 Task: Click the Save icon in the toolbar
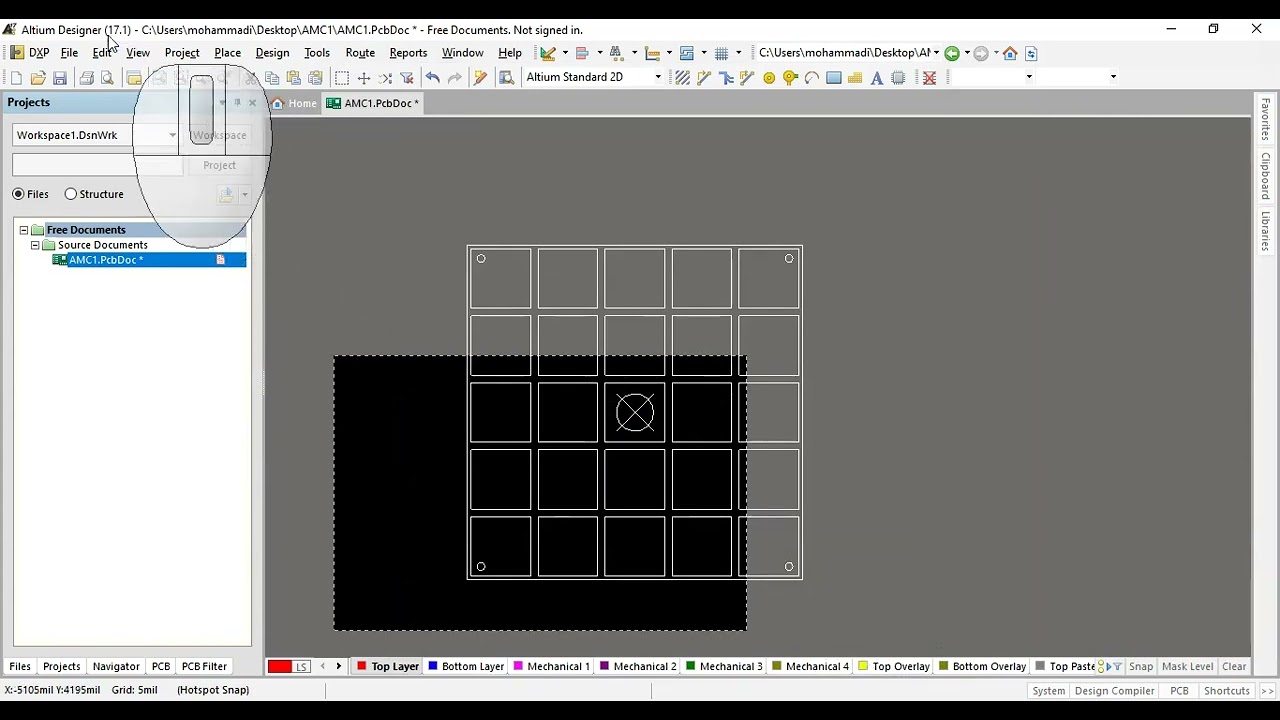click(60, 78)
